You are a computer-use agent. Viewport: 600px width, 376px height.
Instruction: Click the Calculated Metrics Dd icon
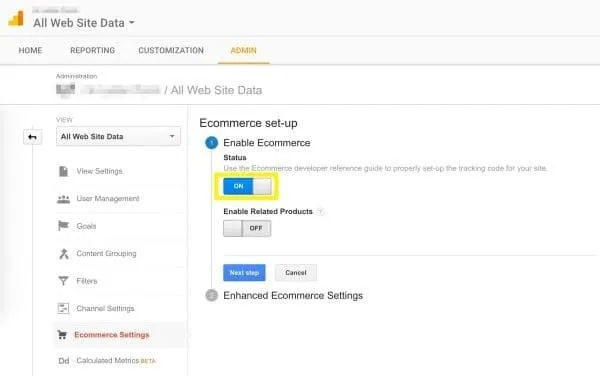64,361
